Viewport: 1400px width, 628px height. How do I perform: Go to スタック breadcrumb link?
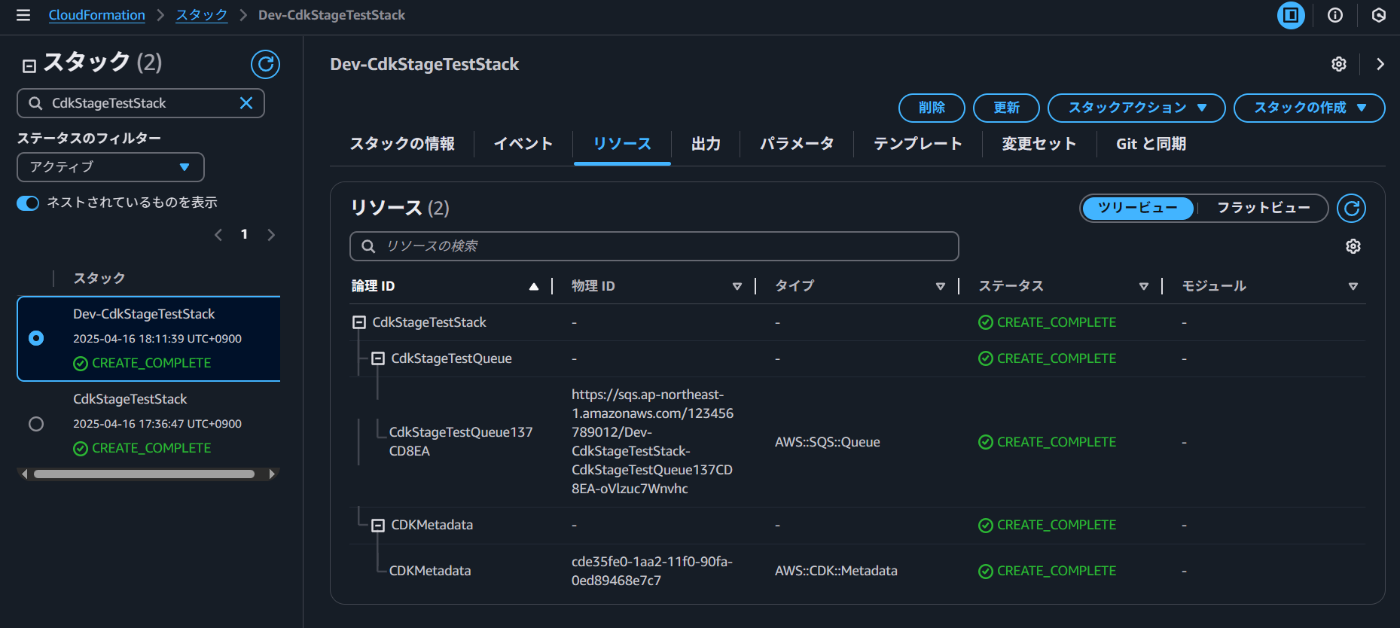coord(202,15)
